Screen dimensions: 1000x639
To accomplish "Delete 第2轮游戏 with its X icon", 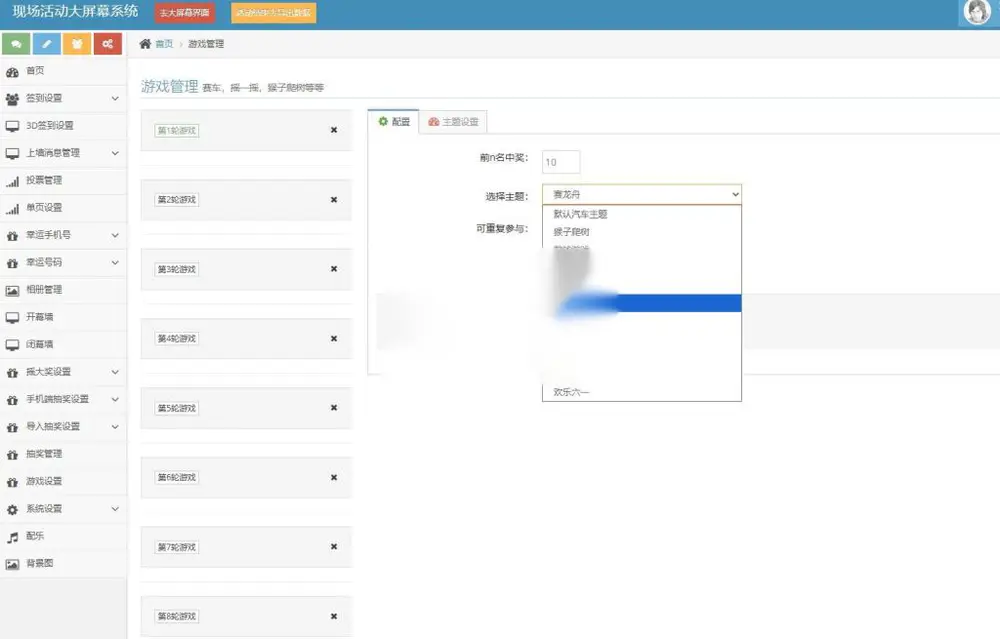I will coord(334,200).
